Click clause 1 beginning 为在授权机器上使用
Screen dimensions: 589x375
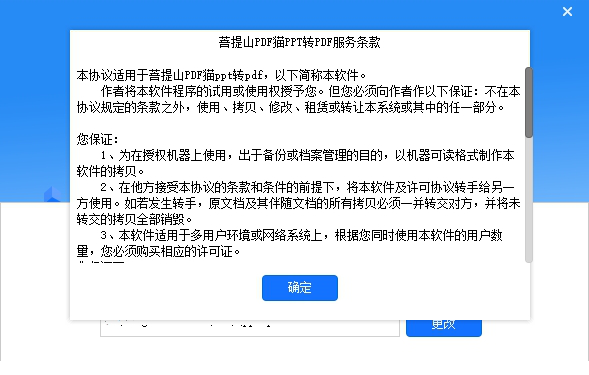tap(296, 163)
